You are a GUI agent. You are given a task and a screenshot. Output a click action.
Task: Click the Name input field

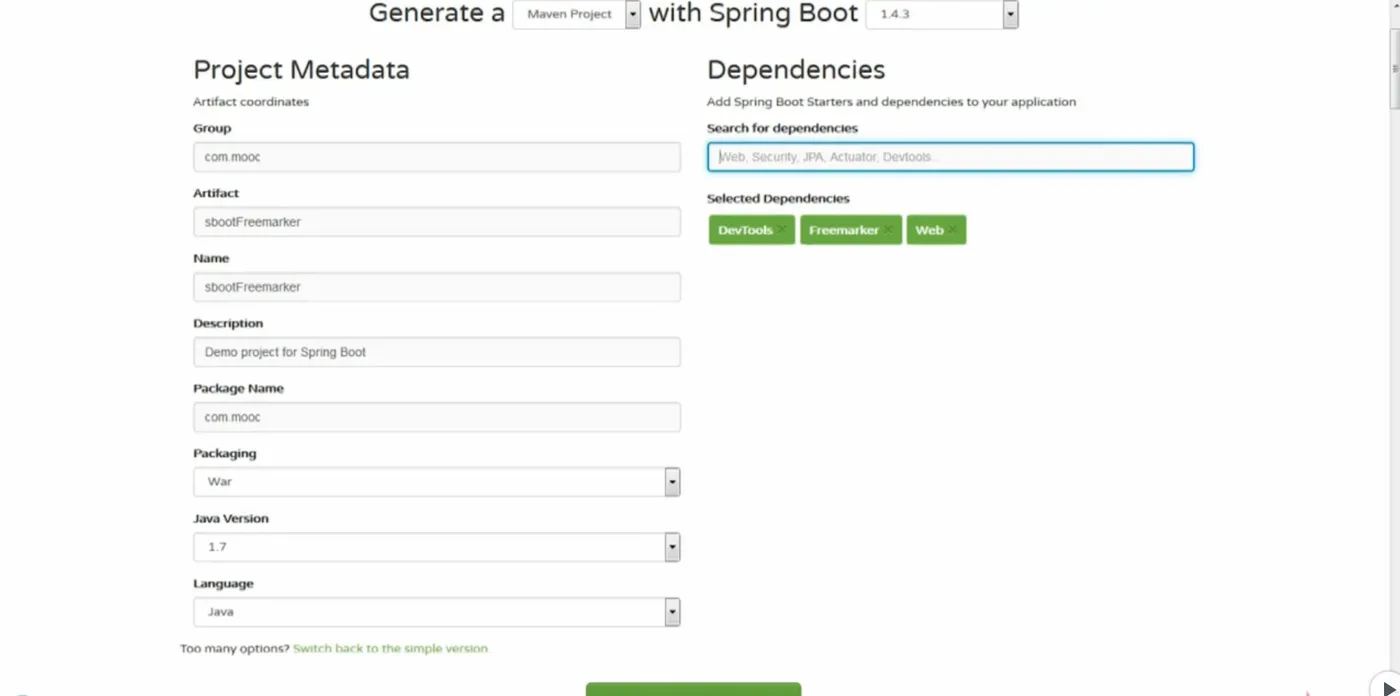coord(436,287)
